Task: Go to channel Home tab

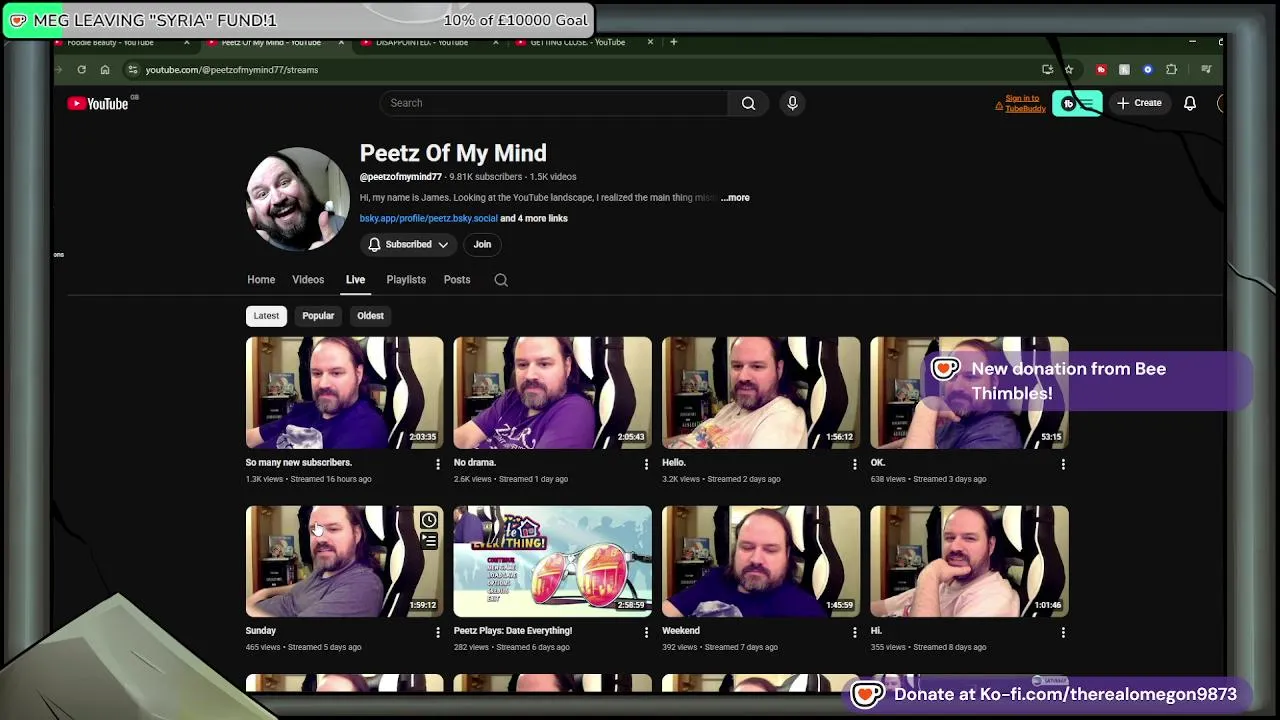Action: tap(261, 280)
